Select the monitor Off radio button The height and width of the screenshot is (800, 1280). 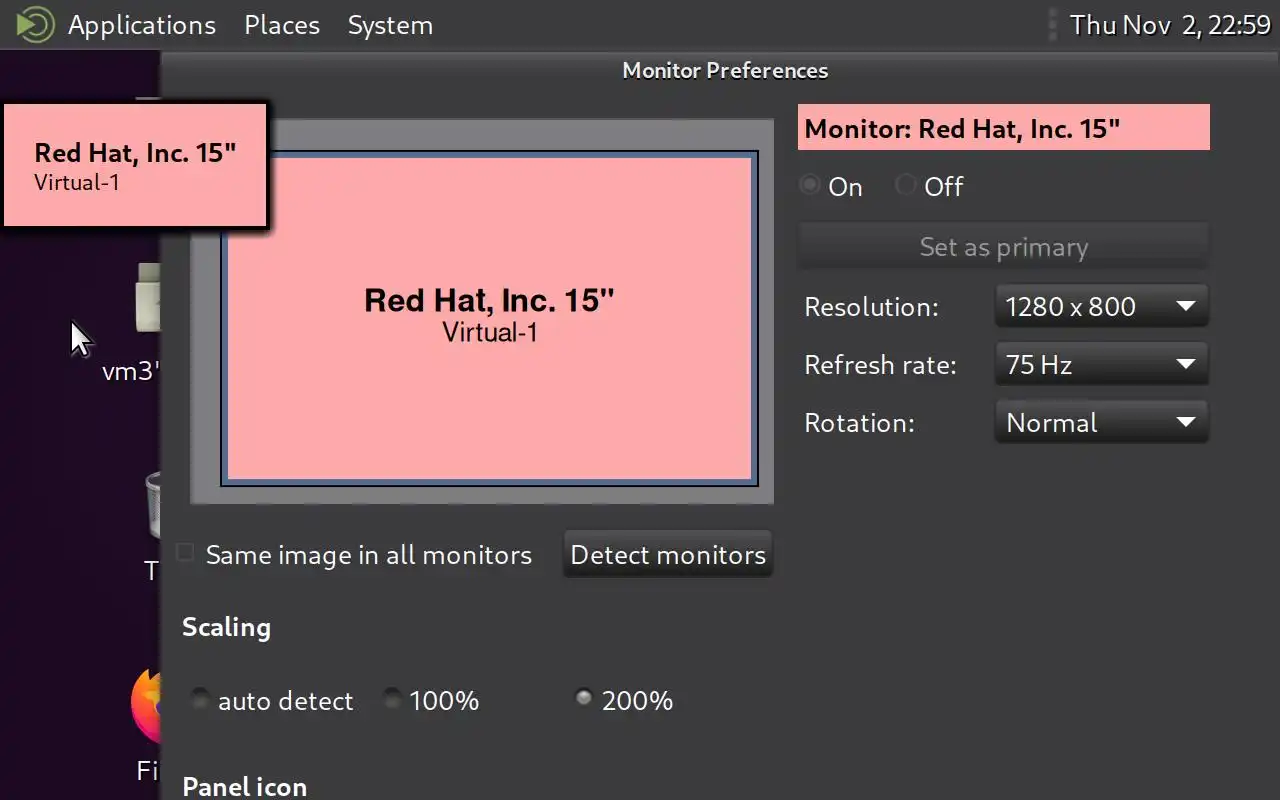click(x=906, y=186)
